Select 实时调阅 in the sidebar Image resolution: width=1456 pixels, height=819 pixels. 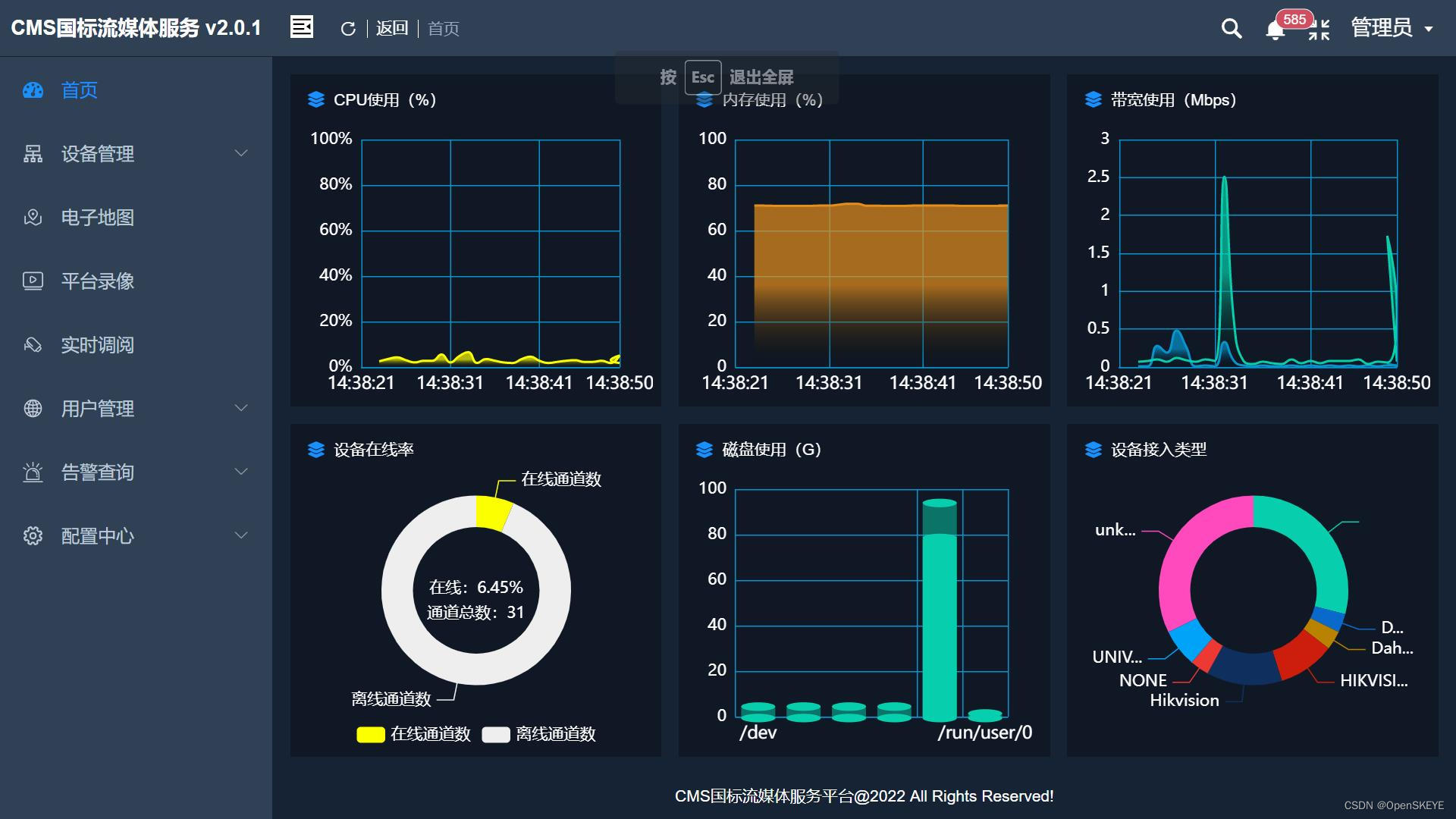[x=97, y=345]
